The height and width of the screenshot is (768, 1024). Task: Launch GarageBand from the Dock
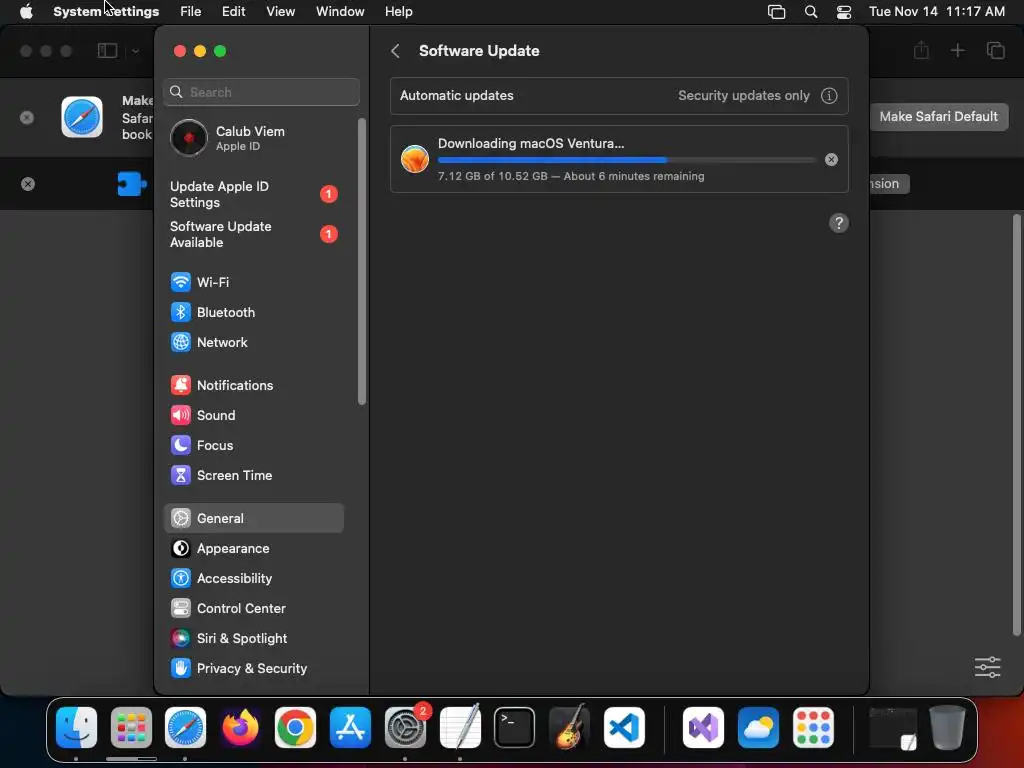click(x=569, y=728)
